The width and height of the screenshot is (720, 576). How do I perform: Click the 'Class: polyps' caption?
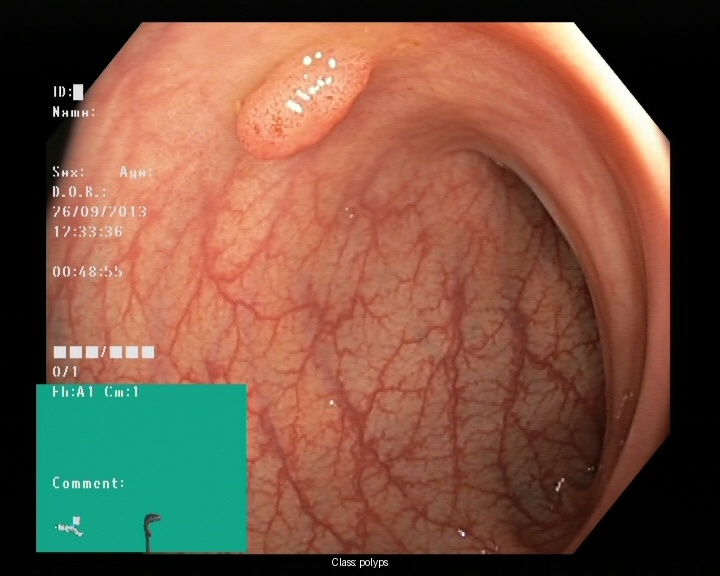point(360,563)
